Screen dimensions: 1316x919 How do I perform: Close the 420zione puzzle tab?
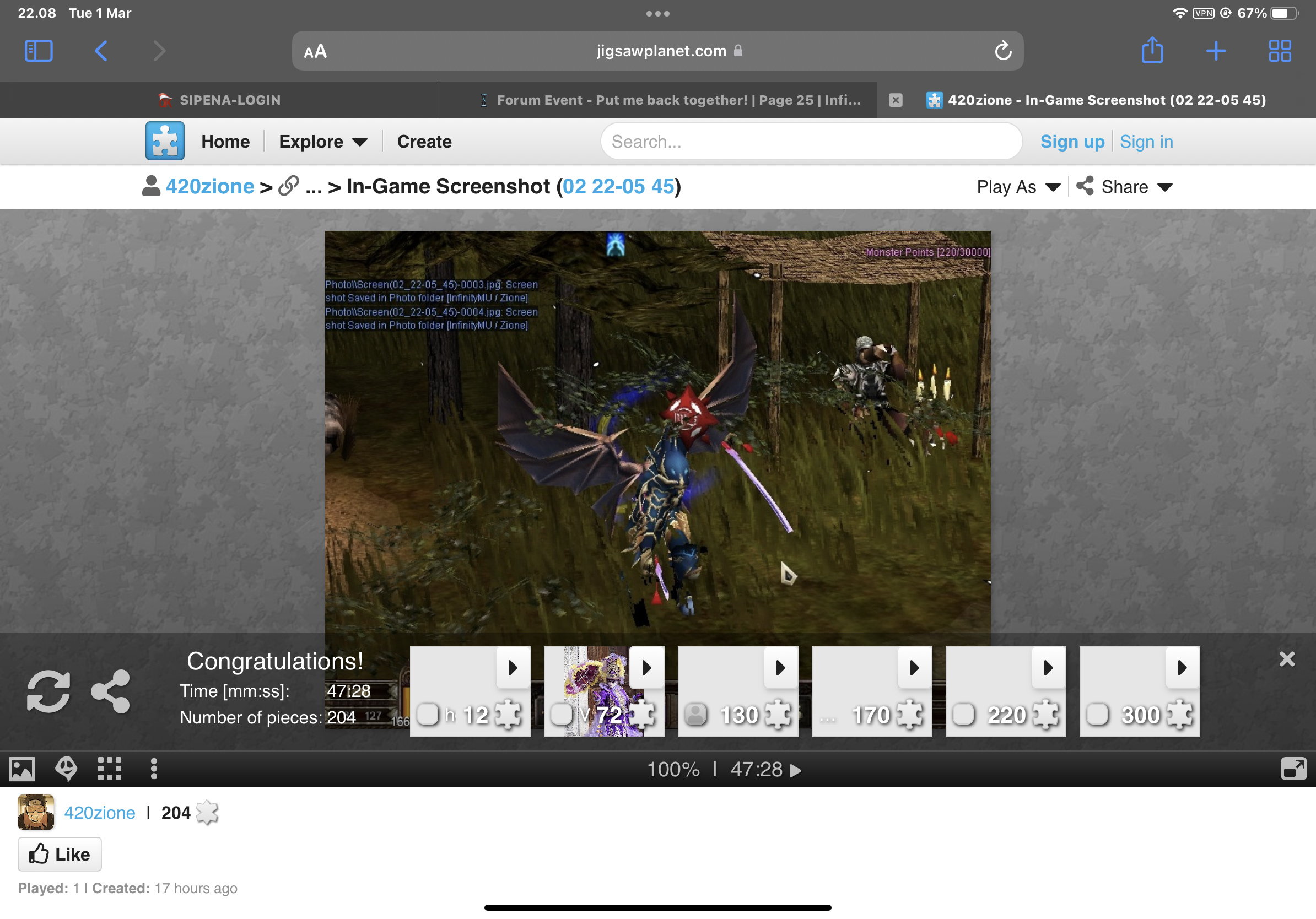coord(896,100)
